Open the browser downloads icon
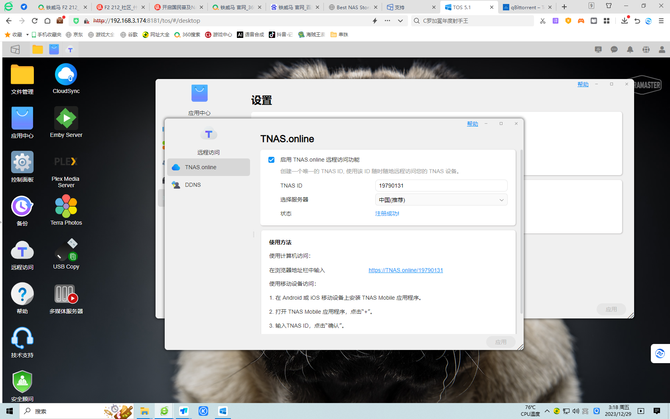 pyautogui.click(x=624, y=21)
